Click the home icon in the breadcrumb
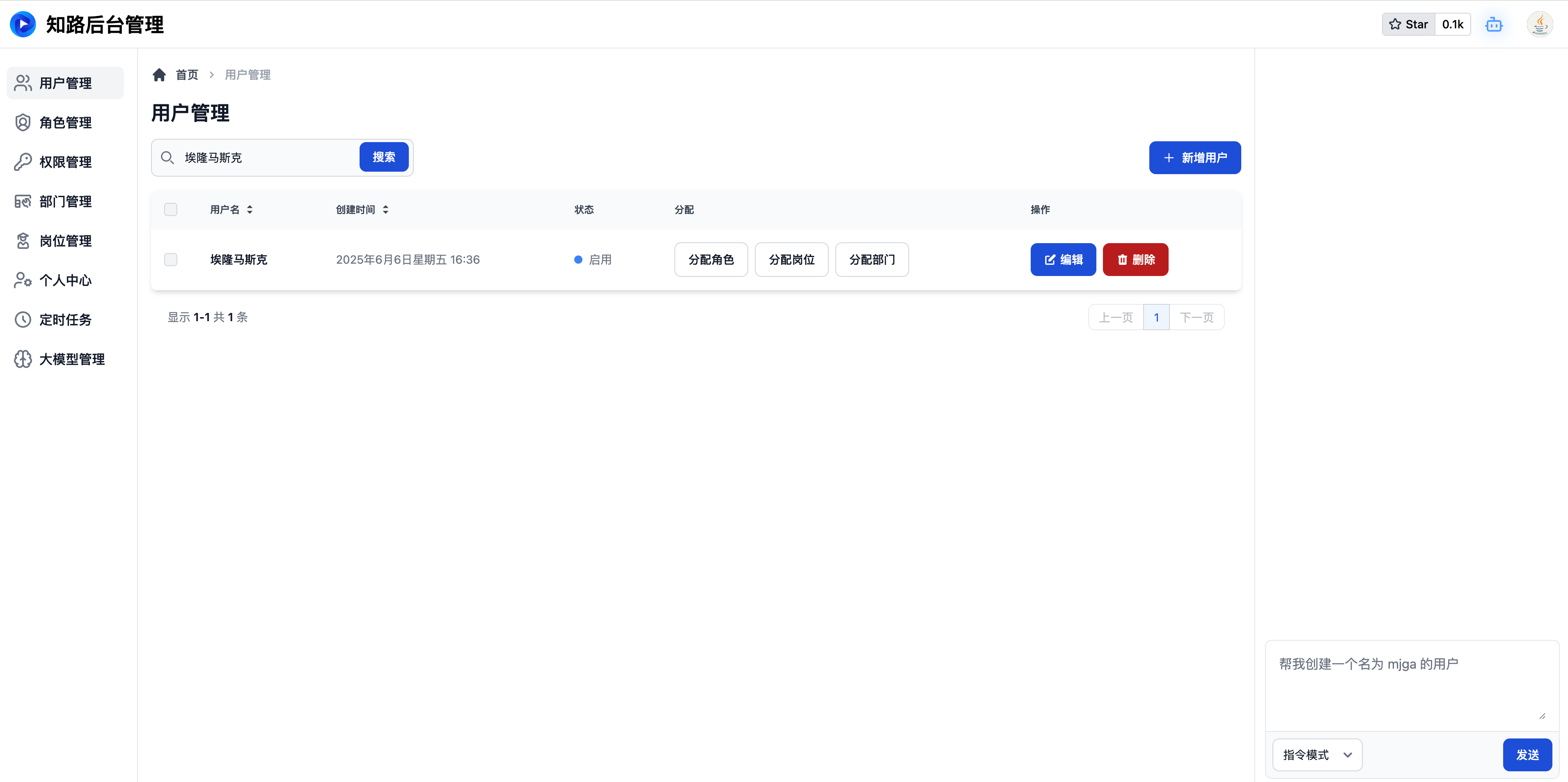Image resolution: width=1568 pixels, height=782 pixels. tap(159, 74)
